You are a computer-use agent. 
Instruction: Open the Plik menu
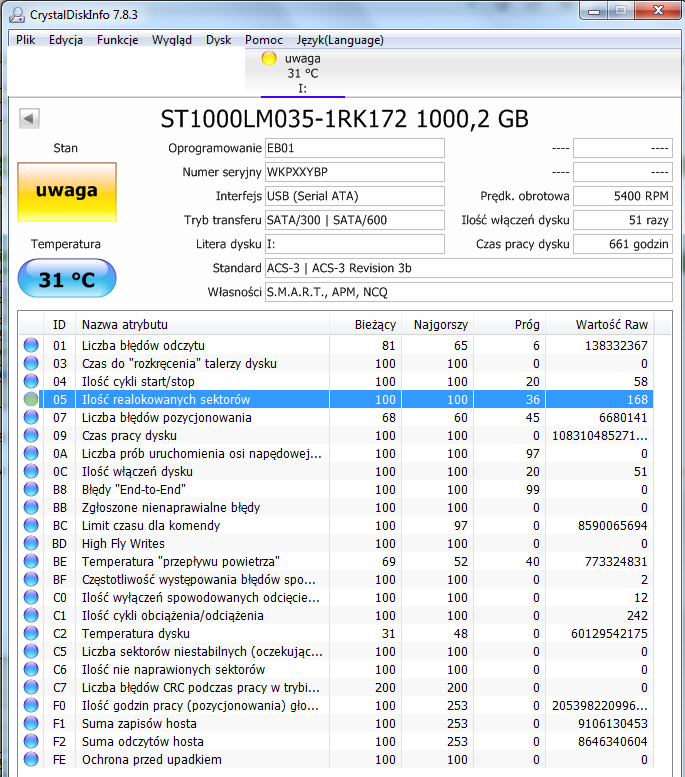[25, 40]
